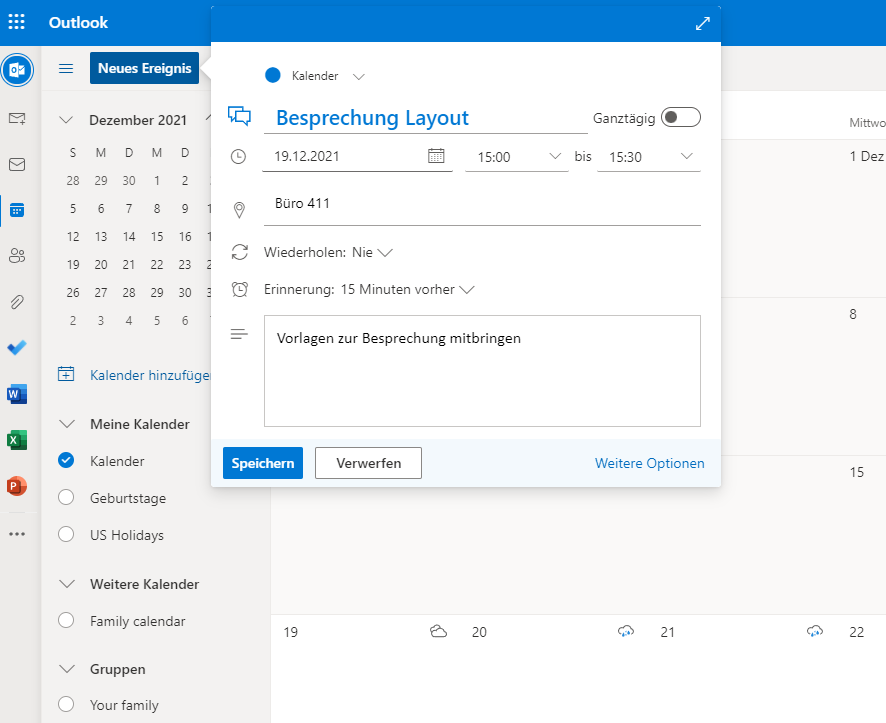Save the event with Speichern
Screen dimensions: 886x723
pyautogui.click(x=263, y=463)
